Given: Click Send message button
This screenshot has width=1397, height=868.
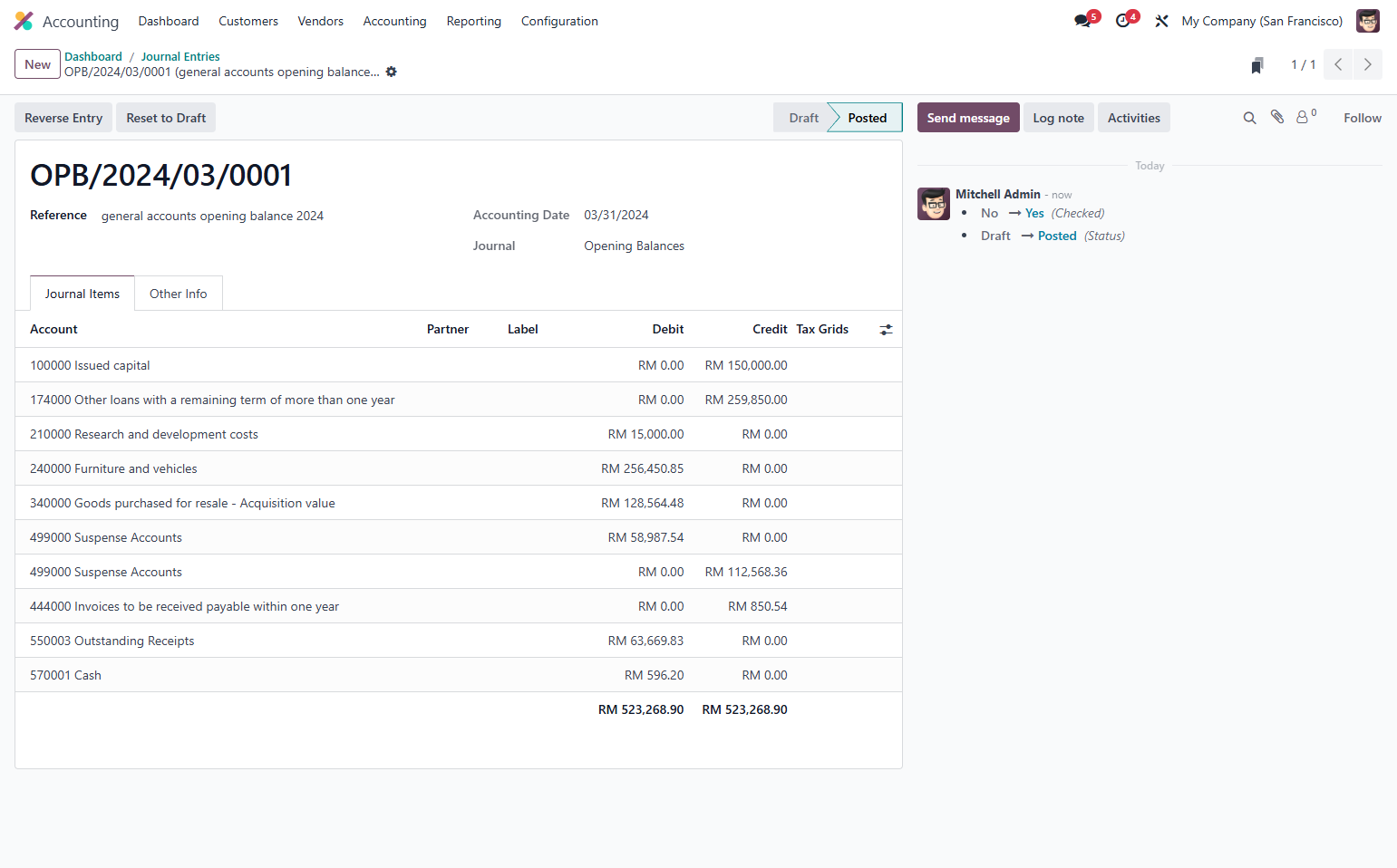Looking at the screenshot, I should 968,118.
